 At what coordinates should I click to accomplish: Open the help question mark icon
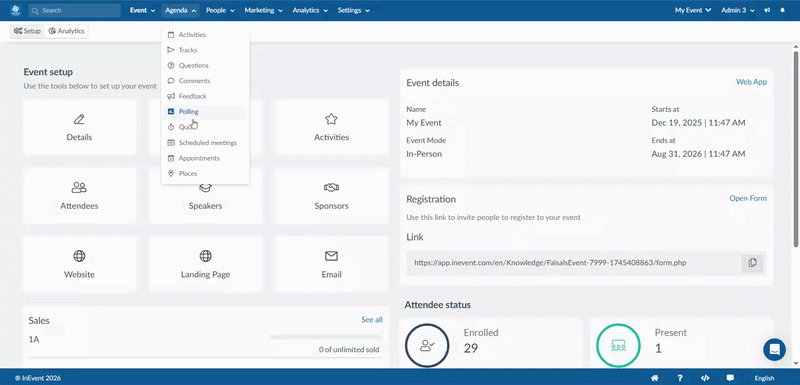(x=680, y=378)
